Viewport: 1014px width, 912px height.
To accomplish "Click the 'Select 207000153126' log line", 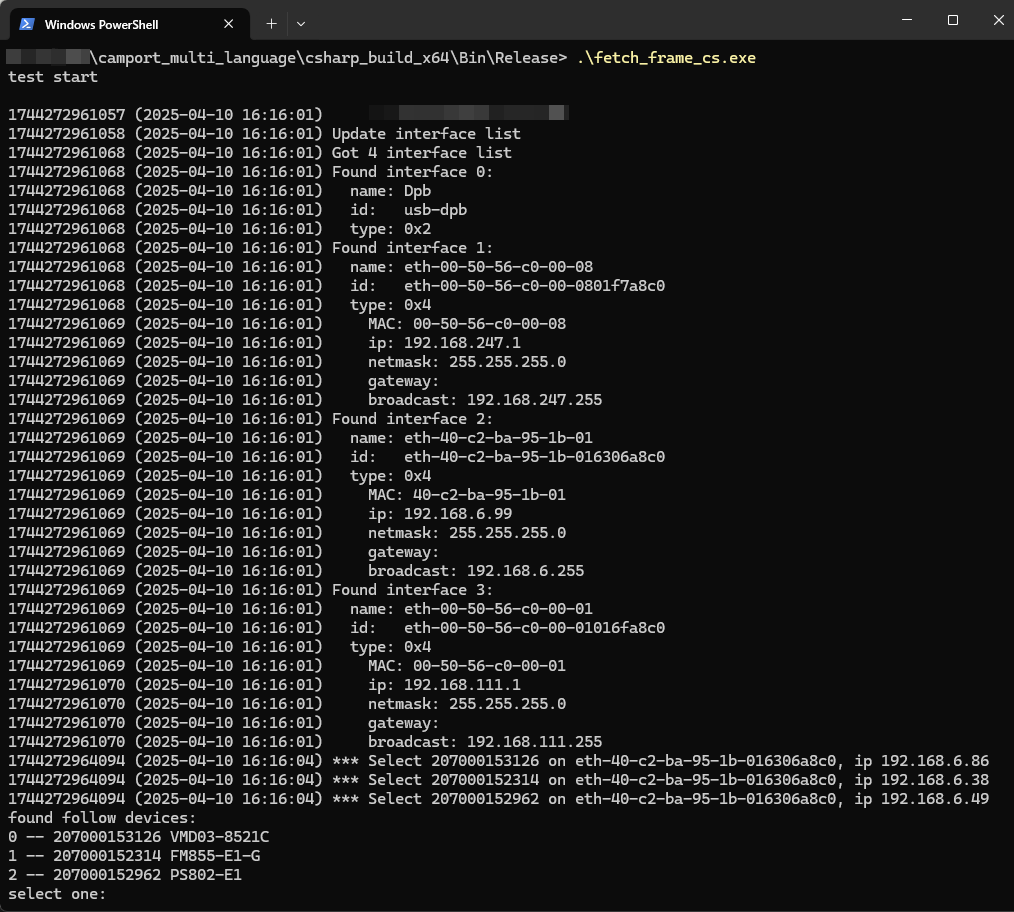I will 498,761.
